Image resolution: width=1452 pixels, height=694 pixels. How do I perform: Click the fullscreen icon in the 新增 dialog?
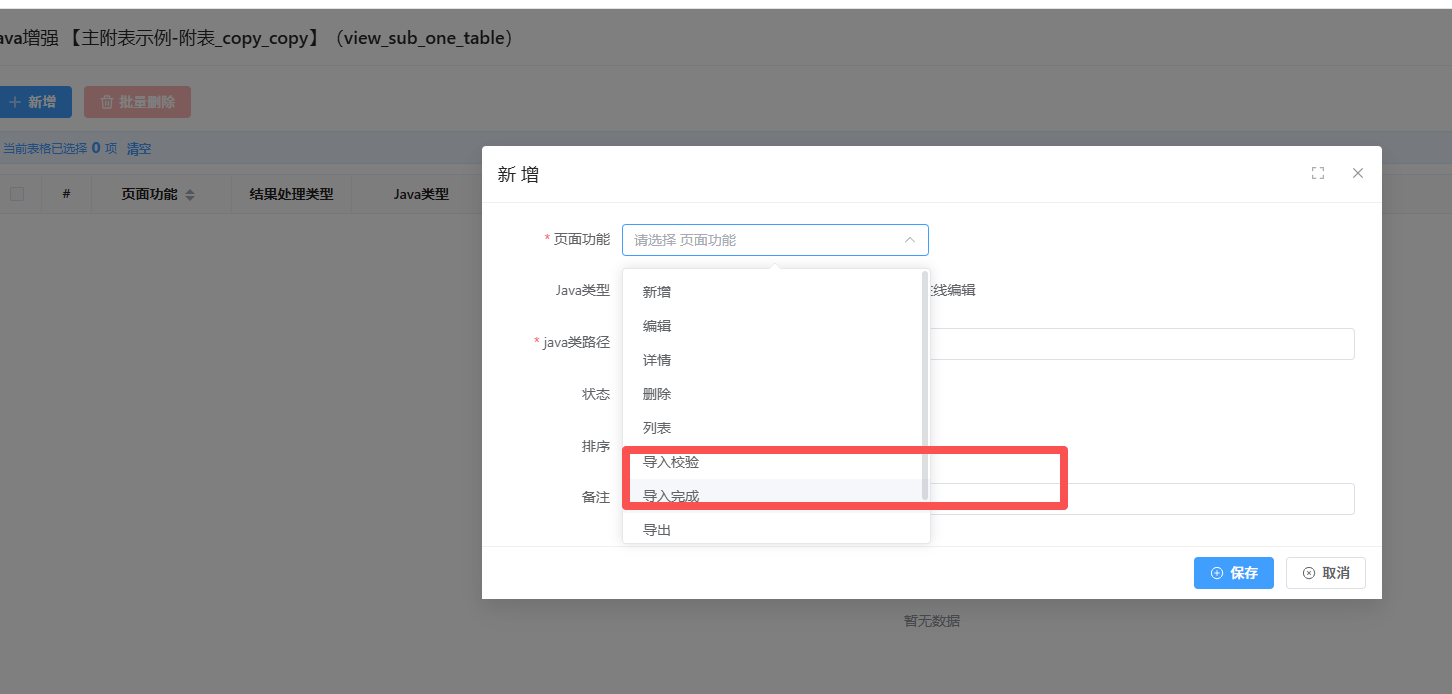click(x=1317, y=173)
